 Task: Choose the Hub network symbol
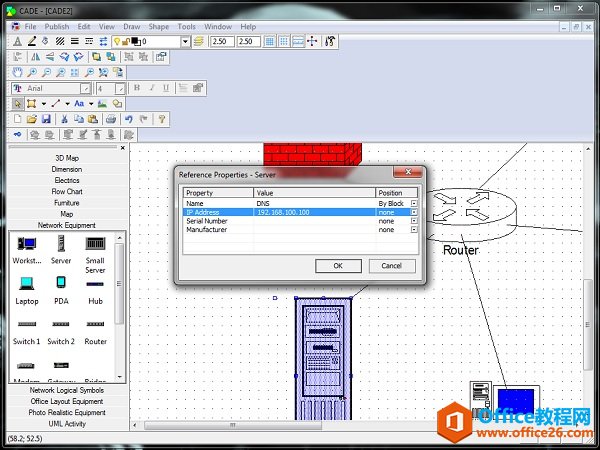point(95,284)
